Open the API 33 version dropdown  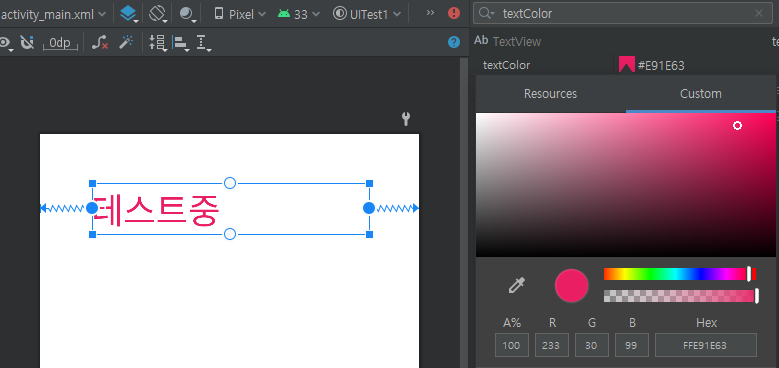pyautogui.click(x=298, y=14)
